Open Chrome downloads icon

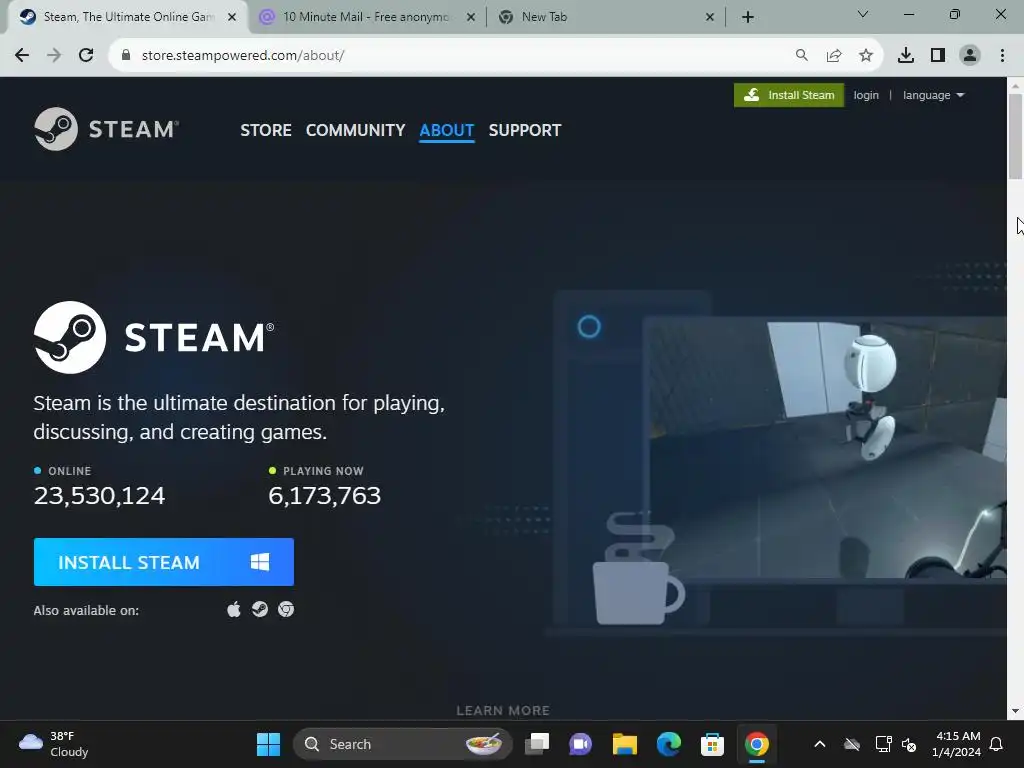point(906,56)
